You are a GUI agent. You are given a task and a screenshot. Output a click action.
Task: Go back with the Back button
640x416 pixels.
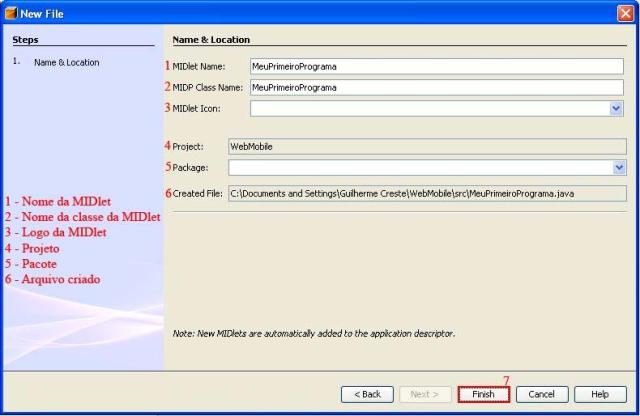pos(367,394)
